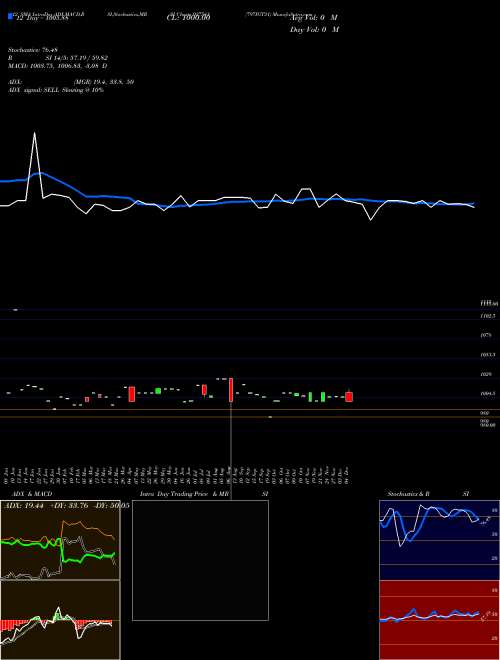The height and width of the screenshot is (660, 500).
Task: Click the MACD histogram panel with red bars
Action: point(60,620)
